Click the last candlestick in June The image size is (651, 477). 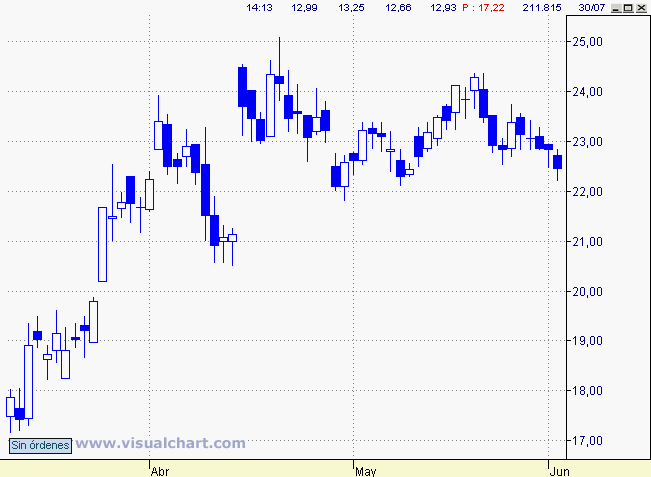point(558,162)
